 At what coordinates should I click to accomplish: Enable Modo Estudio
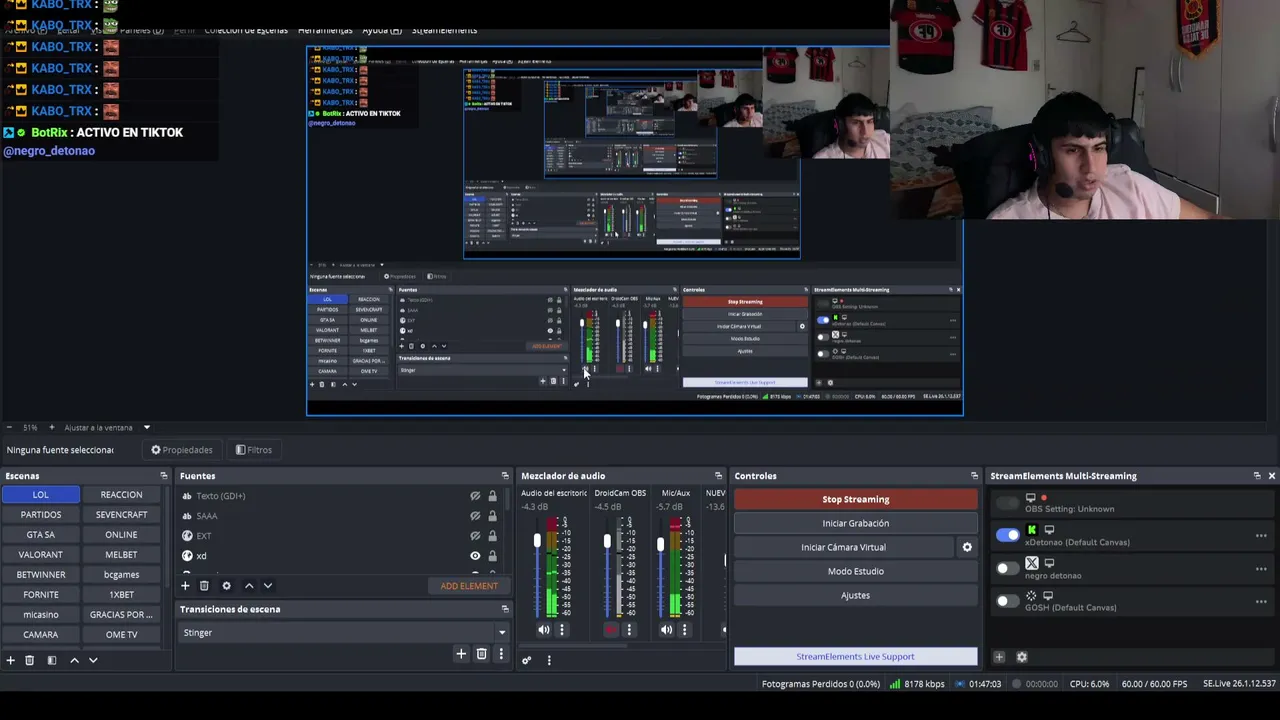click(x=855, y=571)
